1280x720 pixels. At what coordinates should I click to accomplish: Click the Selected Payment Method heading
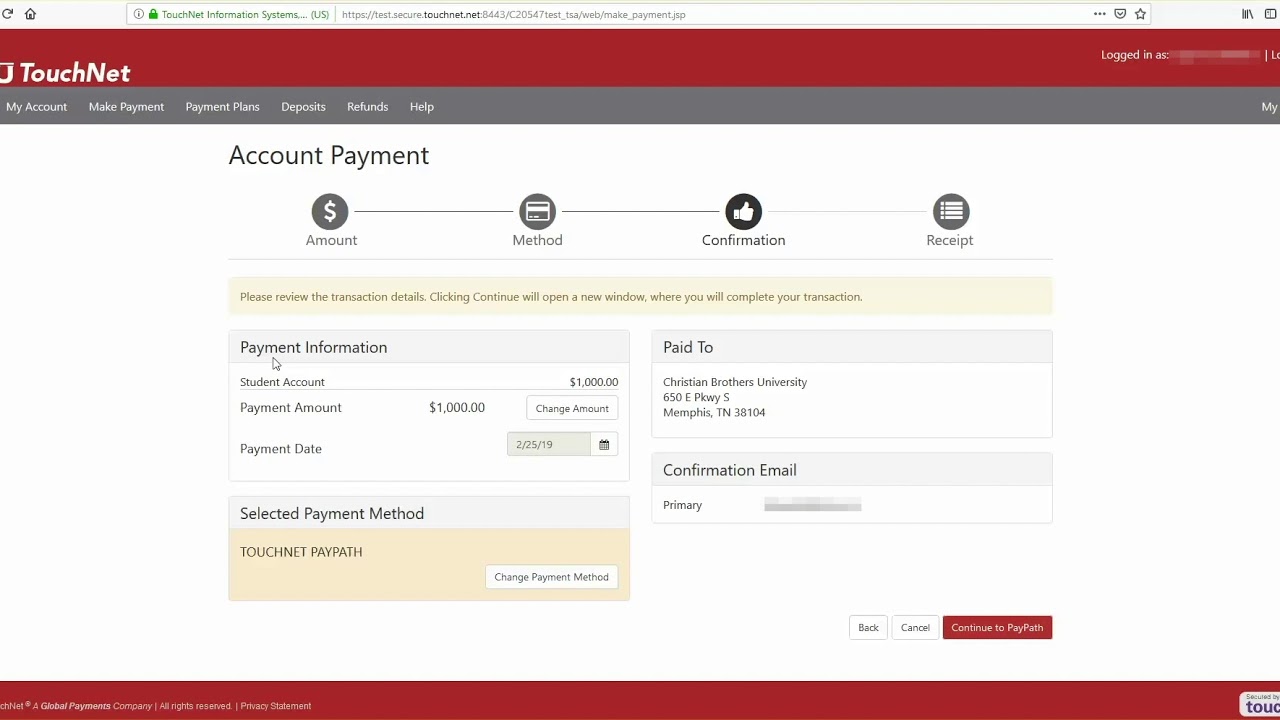[x=332, y=513]
